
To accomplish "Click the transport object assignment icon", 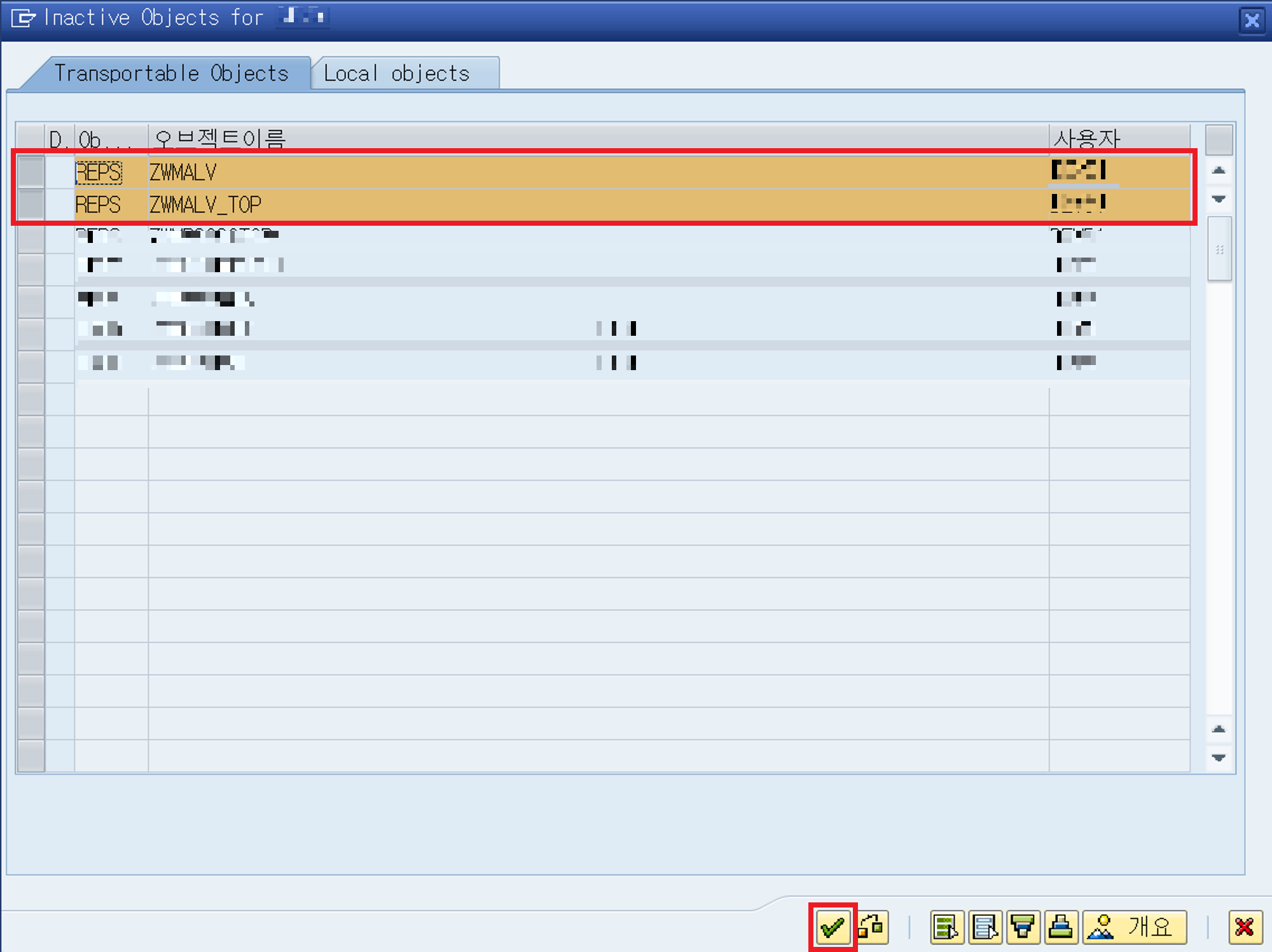I will coord(871,927).
